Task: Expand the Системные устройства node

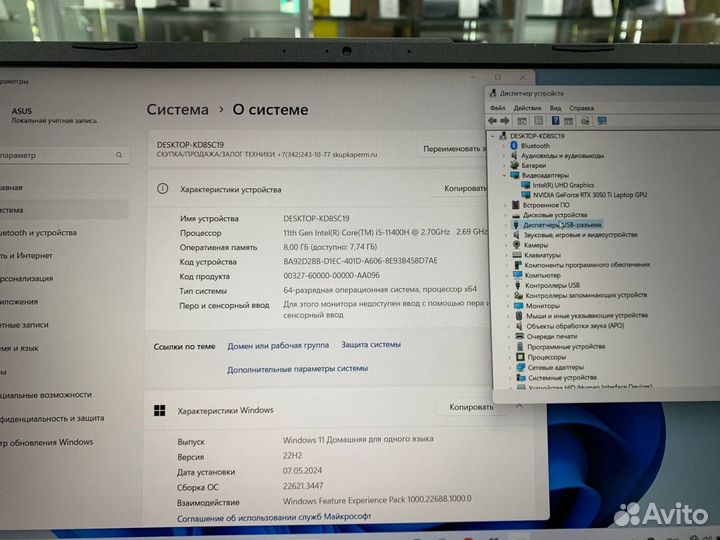Action: pos(510,377)
